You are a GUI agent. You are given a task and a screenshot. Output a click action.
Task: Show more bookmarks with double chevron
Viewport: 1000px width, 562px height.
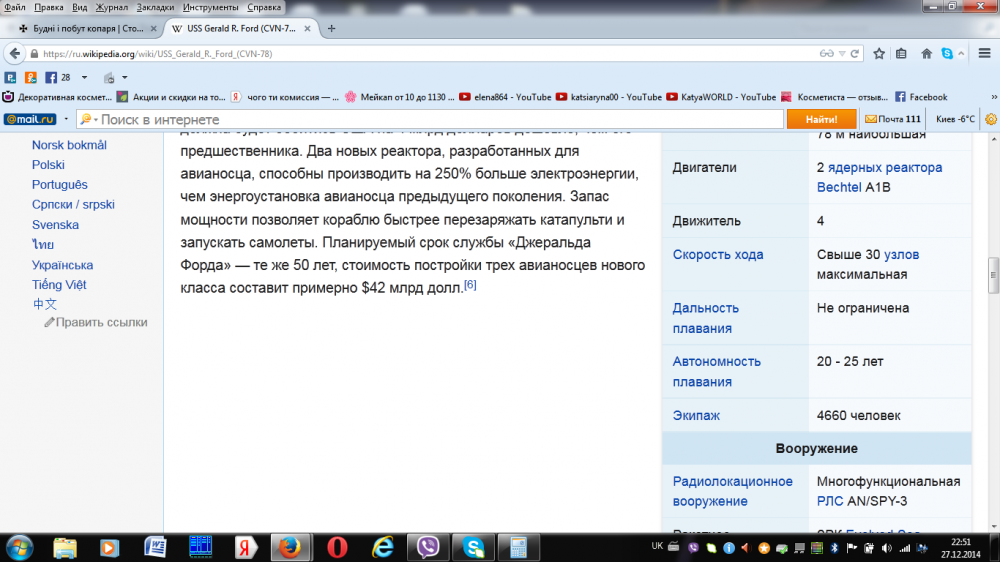(x=994, y=97)
